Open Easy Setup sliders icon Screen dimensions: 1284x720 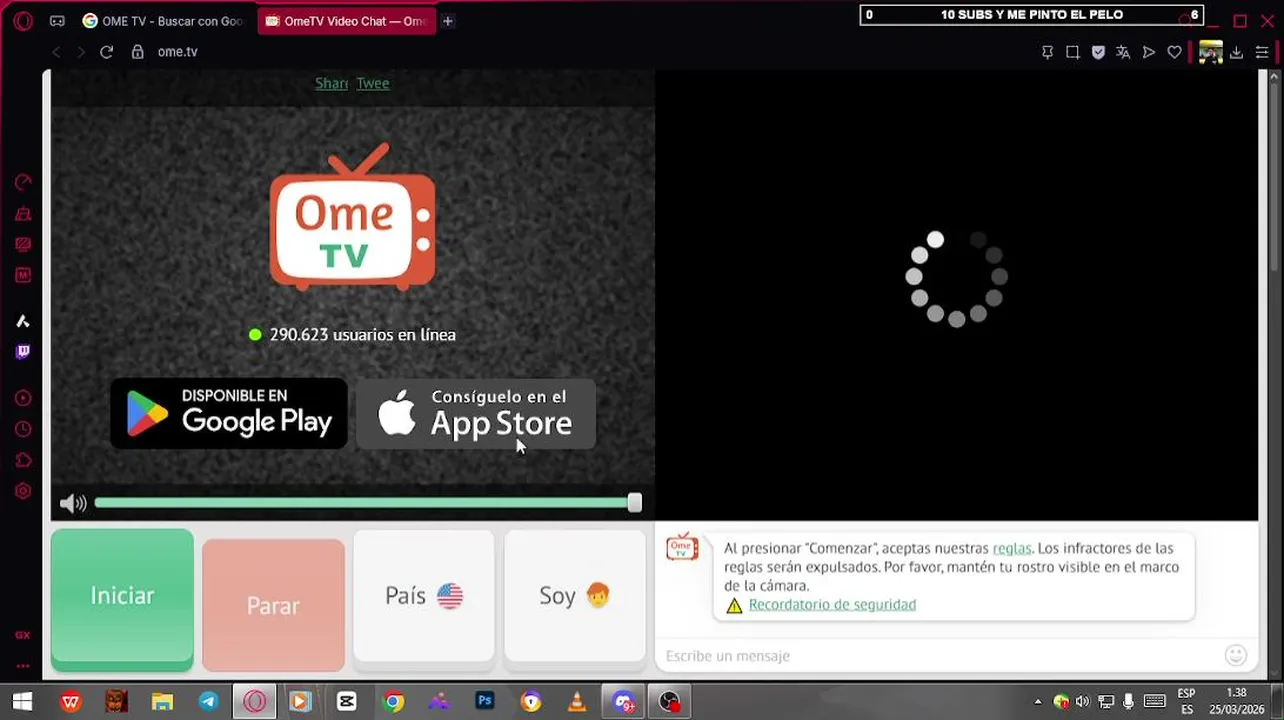point(1262,52)
